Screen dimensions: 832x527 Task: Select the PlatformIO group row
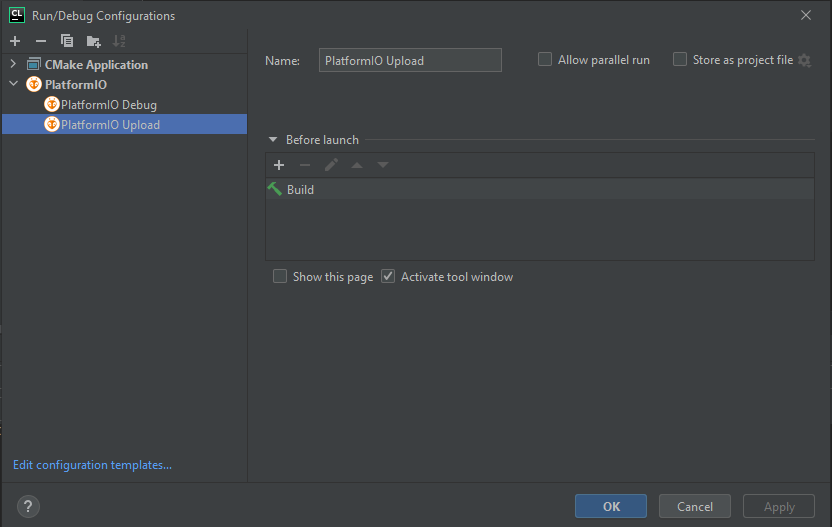124,84
